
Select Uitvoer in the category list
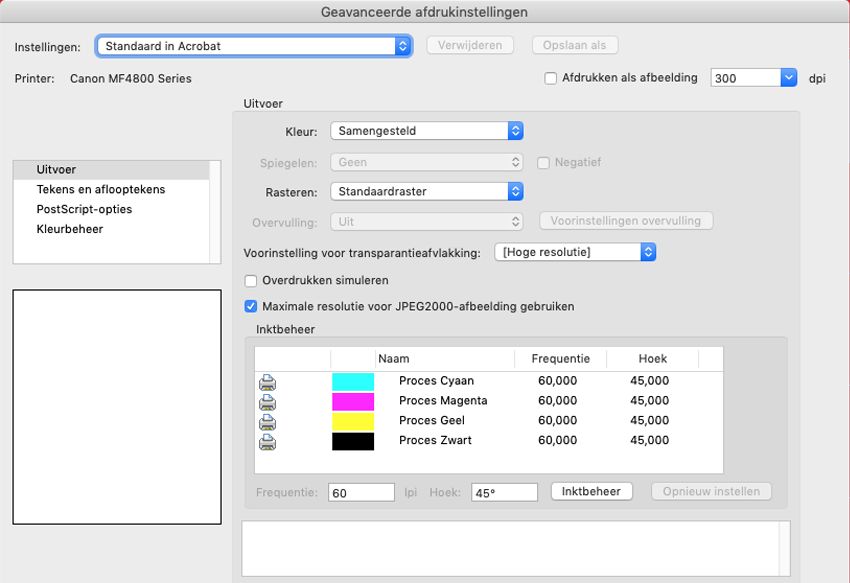[x=111, y=170]
